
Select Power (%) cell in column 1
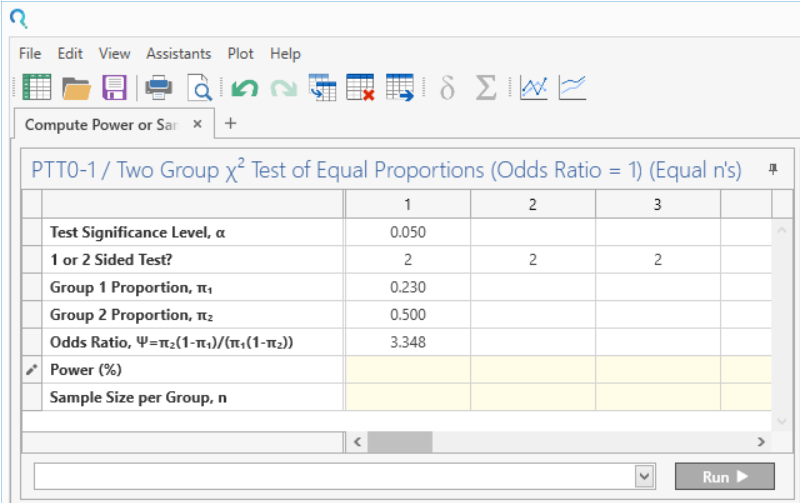[x=407, y=370]
